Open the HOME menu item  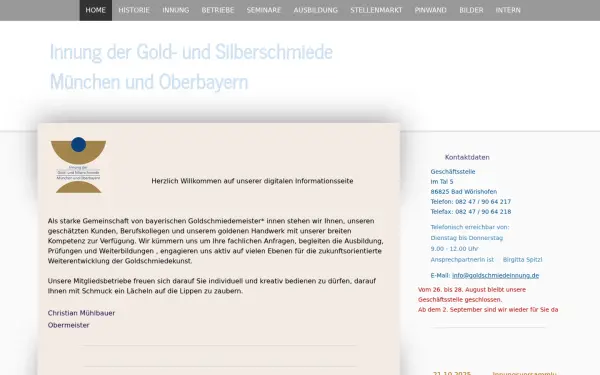tap(96, 10)
